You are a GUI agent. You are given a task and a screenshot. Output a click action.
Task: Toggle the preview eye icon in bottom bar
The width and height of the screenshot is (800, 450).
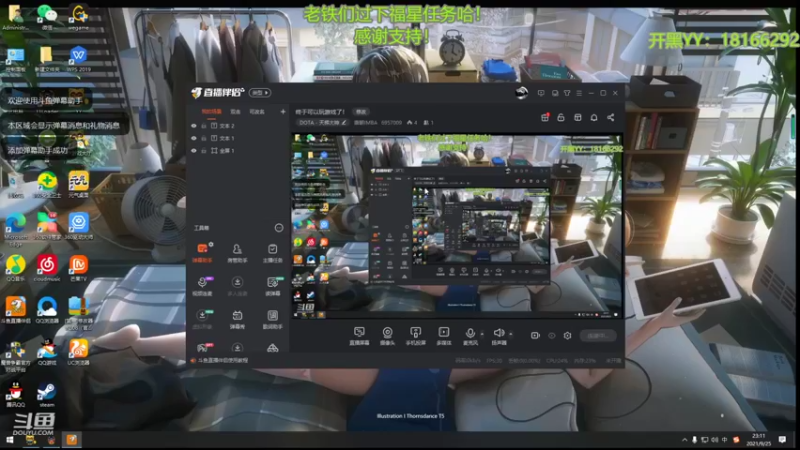coord(552,336)
